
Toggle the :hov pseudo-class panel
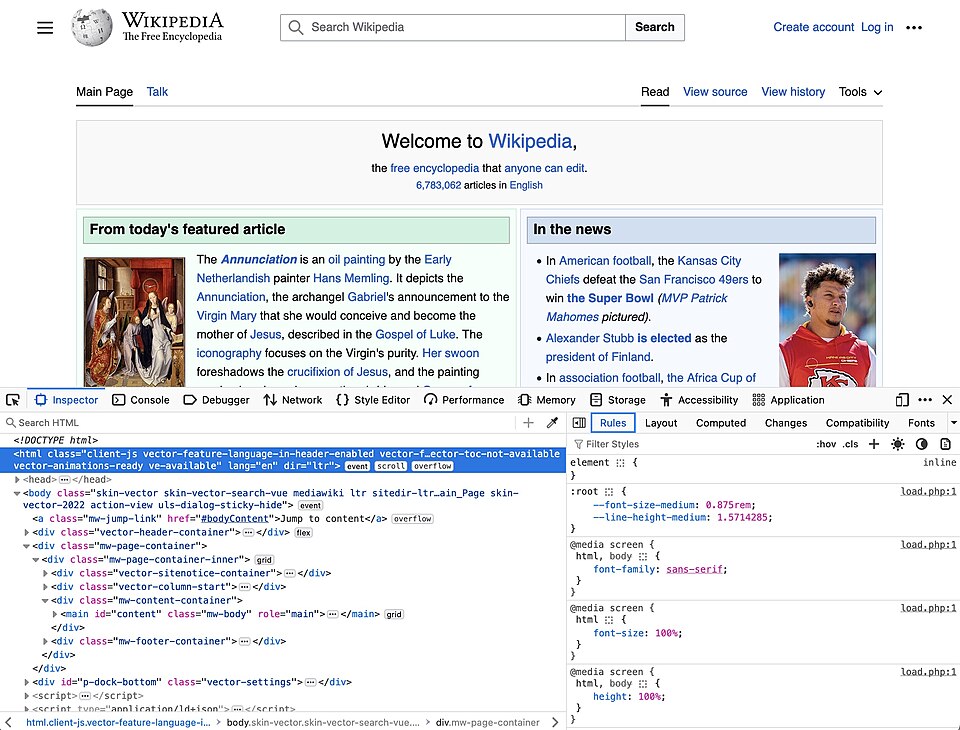click(826, 444)
